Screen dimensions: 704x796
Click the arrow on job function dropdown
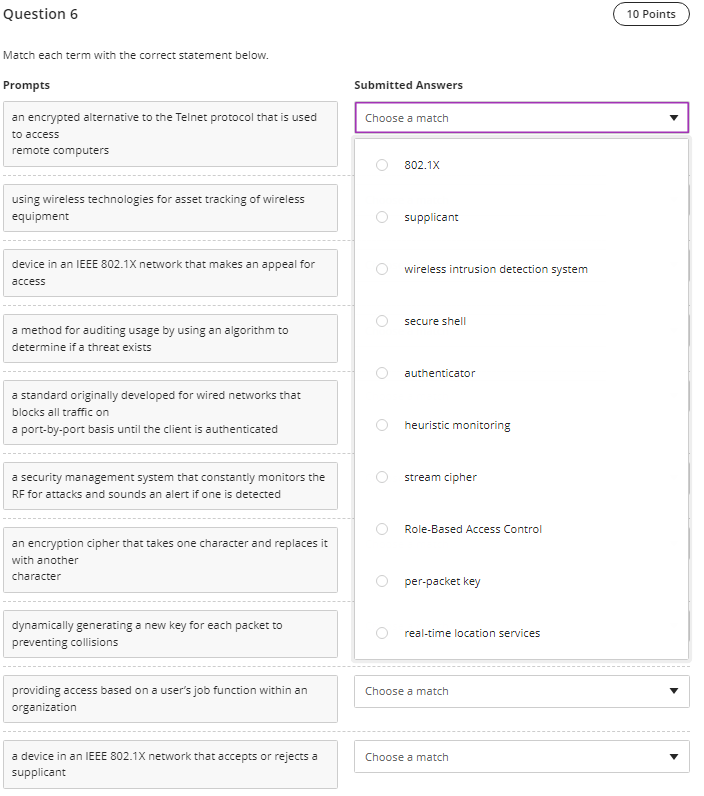point(673,691)
